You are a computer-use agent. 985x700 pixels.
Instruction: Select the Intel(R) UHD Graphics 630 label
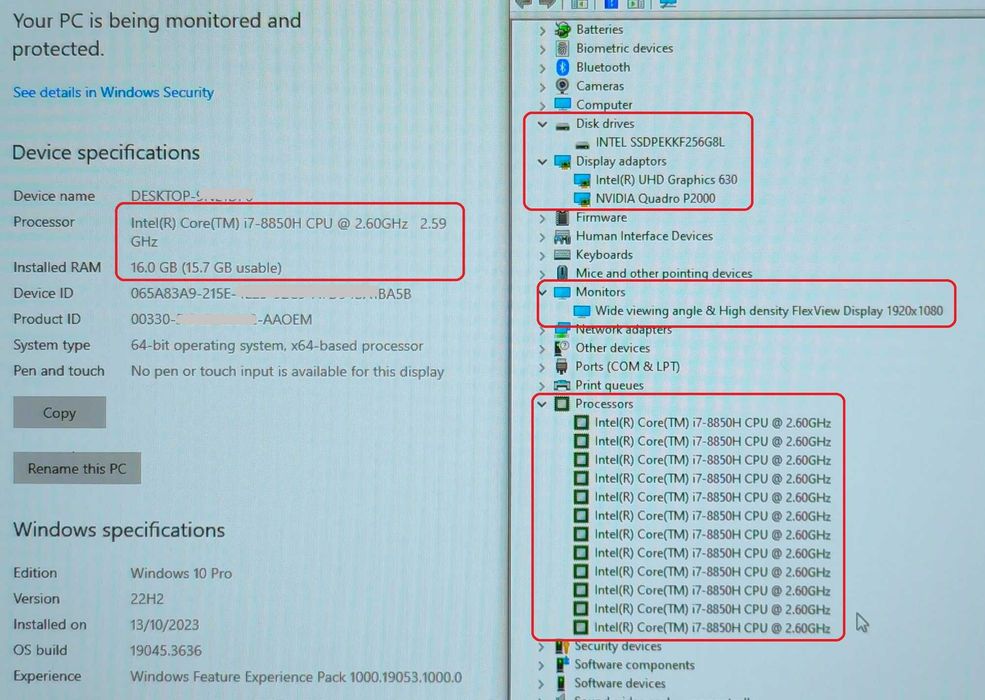(667, 180)
